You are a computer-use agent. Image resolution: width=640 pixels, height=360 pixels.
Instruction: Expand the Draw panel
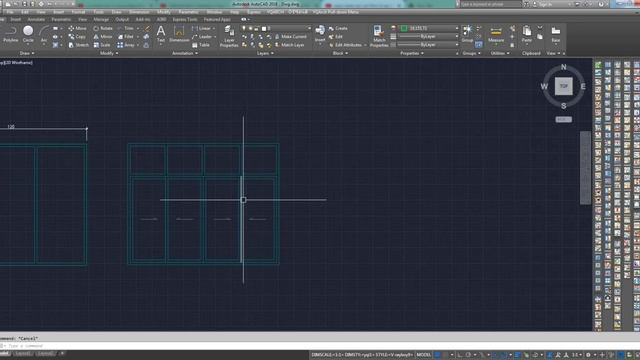coord(27,53)
